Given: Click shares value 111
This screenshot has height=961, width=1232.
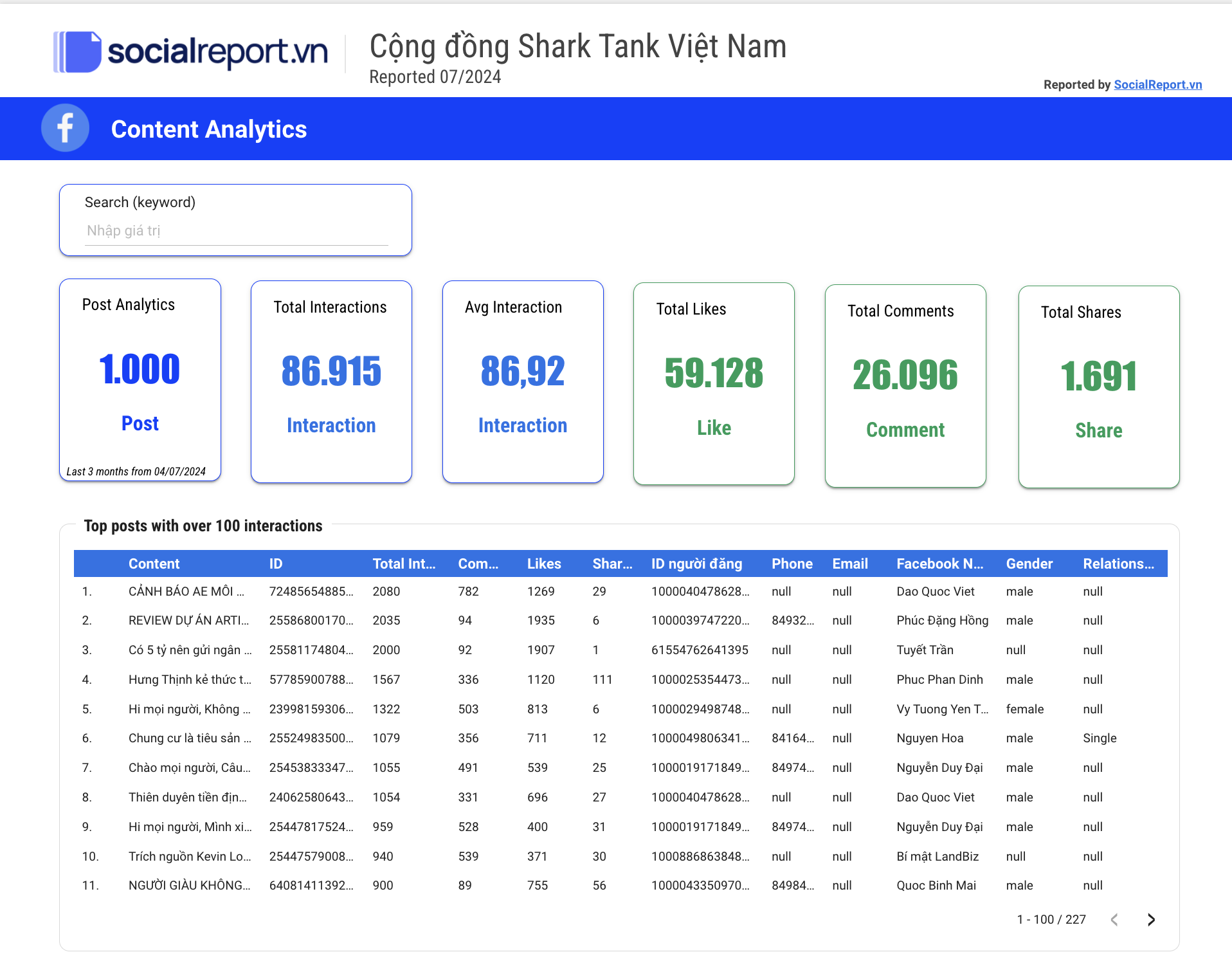Looking at the screenshot, I should [x=602, y=679].
